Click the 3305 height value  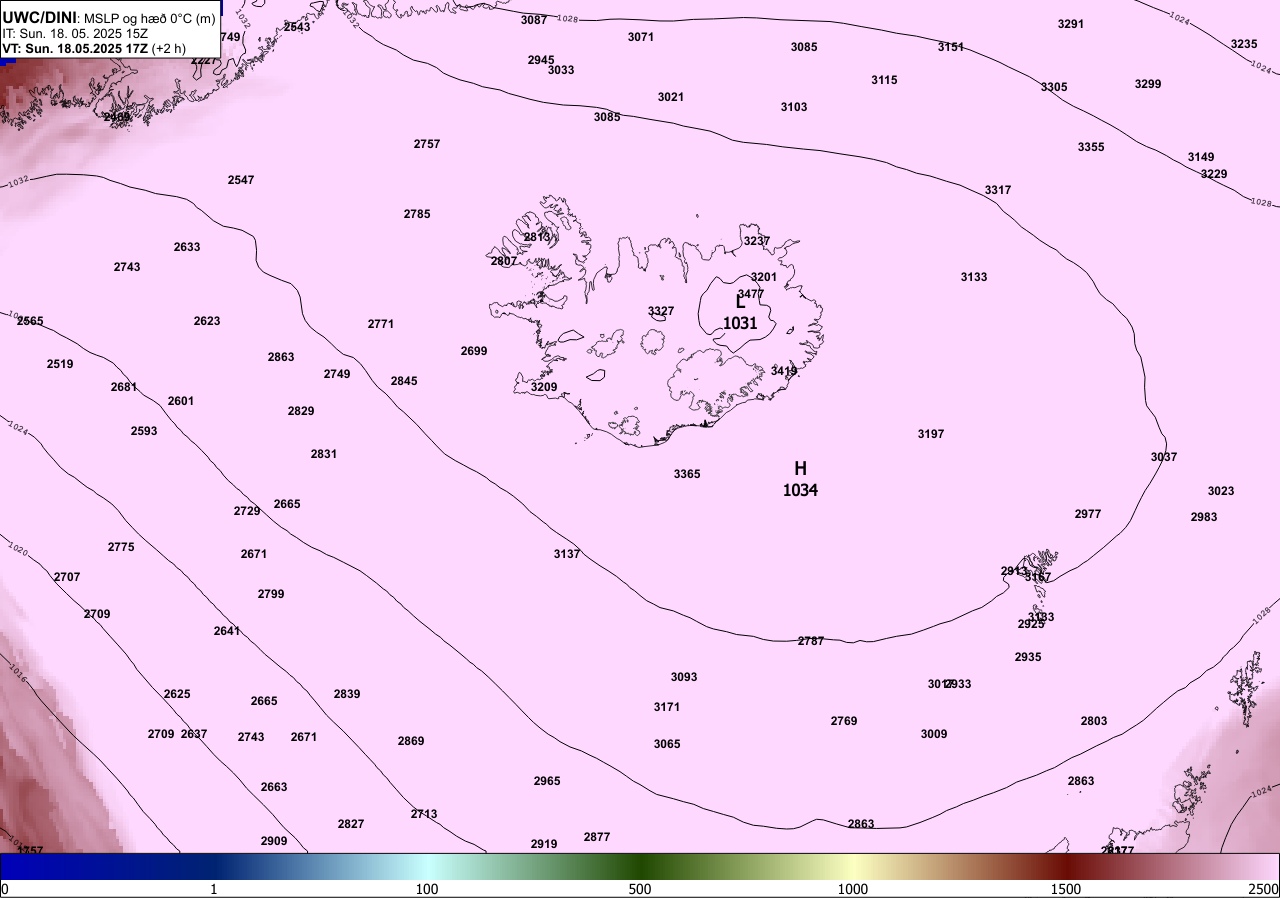[1054, 87]
